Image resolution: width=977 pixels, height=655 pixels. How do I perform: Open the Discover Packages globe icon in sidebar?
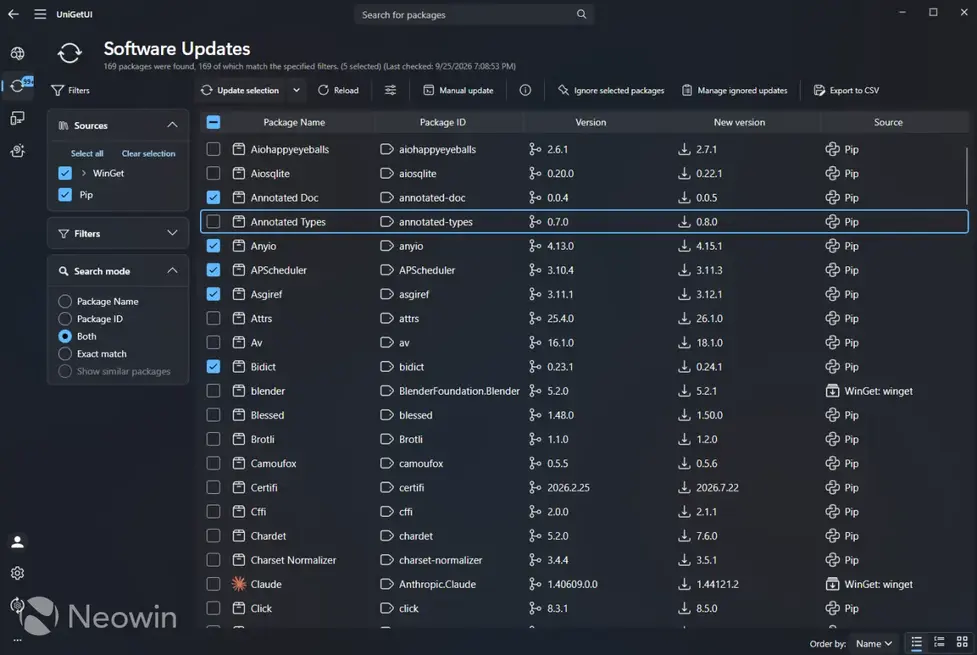17,54
